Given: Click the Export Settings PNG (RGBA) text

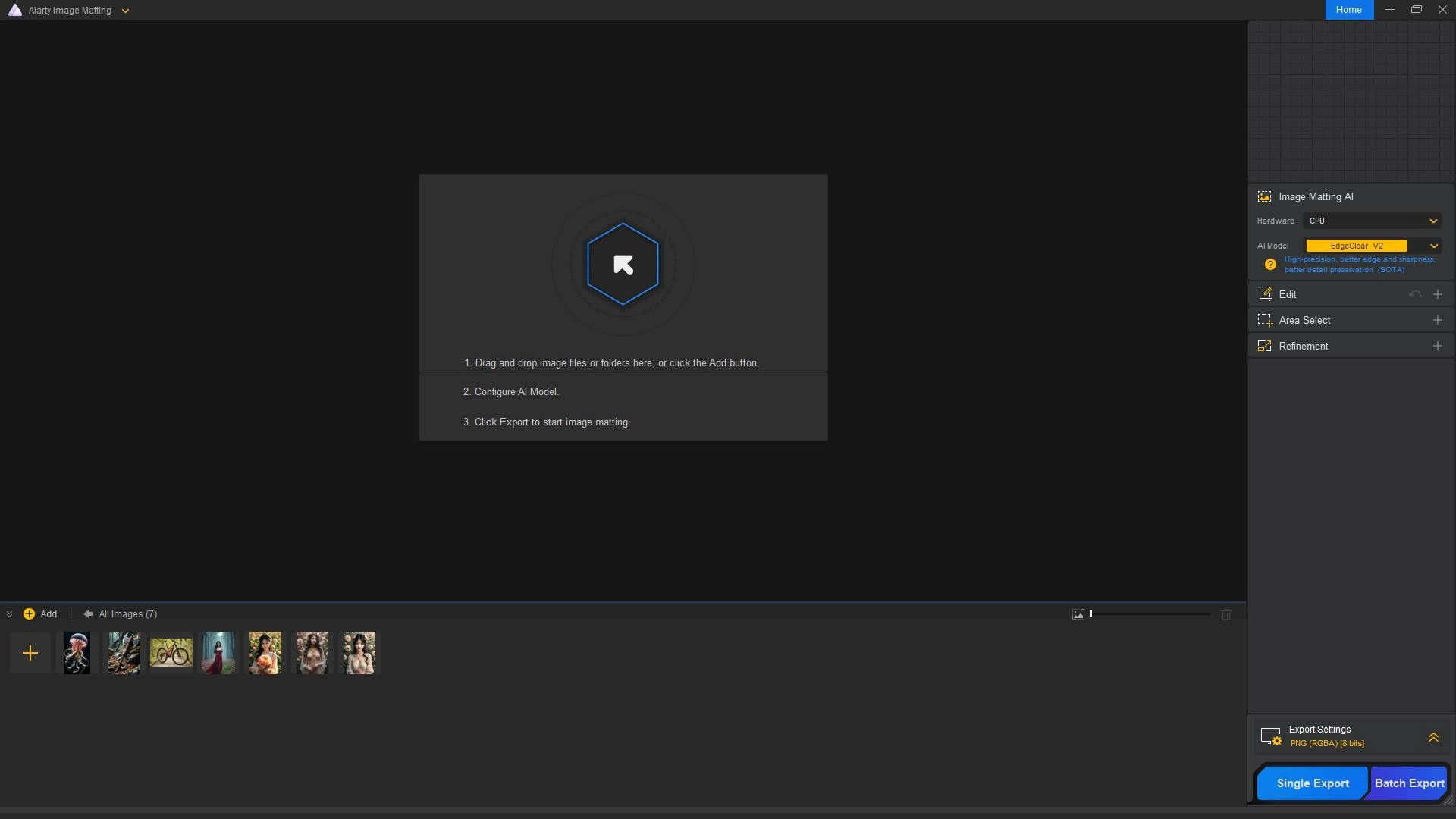Looking at the screenshot, I should pos(1327,744).
